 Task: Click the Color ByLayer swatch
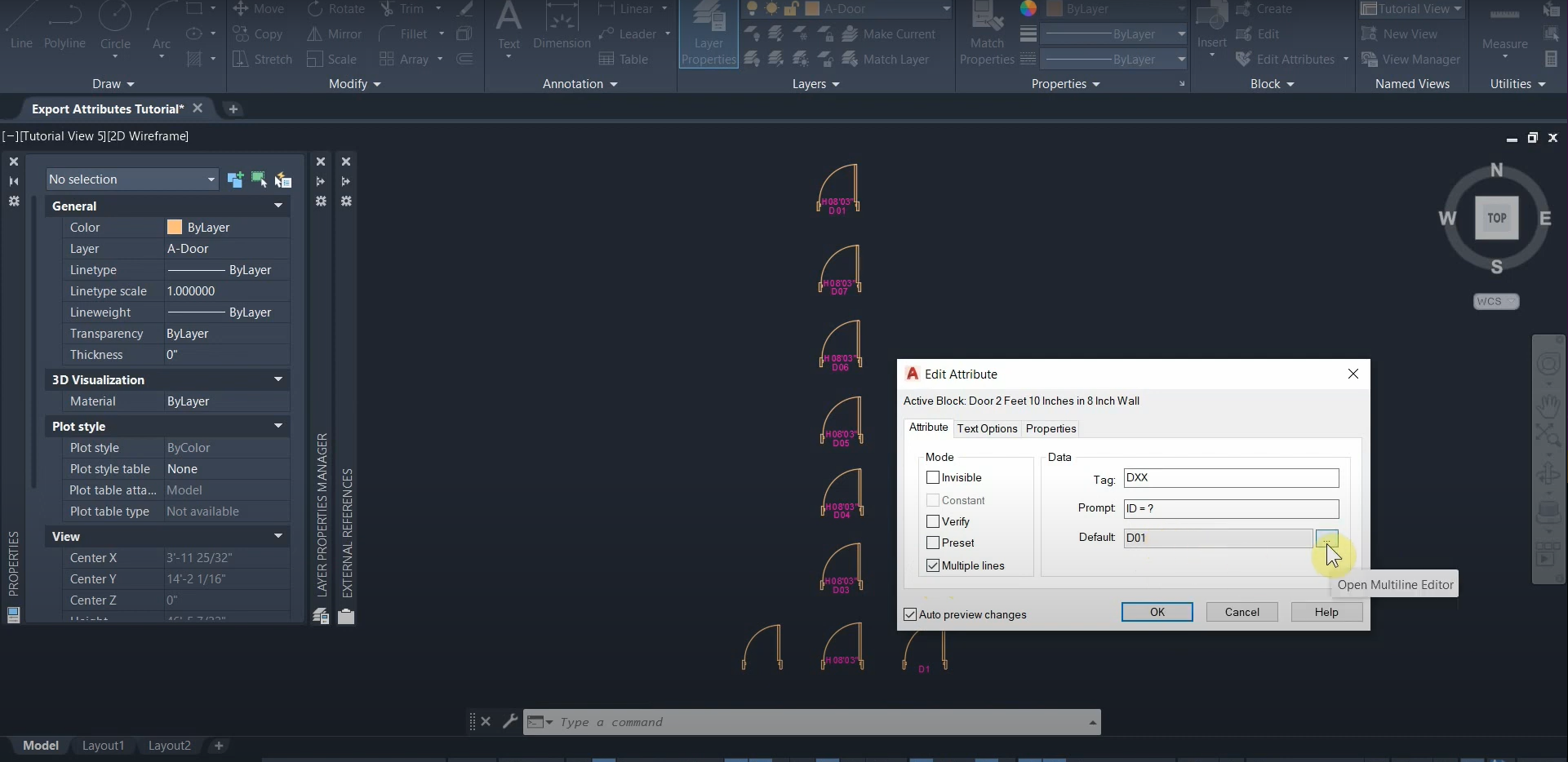tap(175, 228)
